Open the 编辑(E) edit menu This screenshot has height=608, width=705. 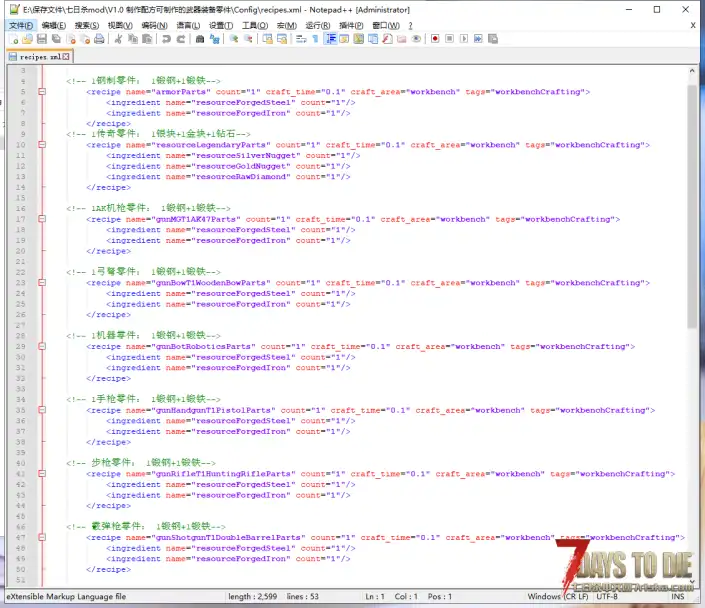54,26
